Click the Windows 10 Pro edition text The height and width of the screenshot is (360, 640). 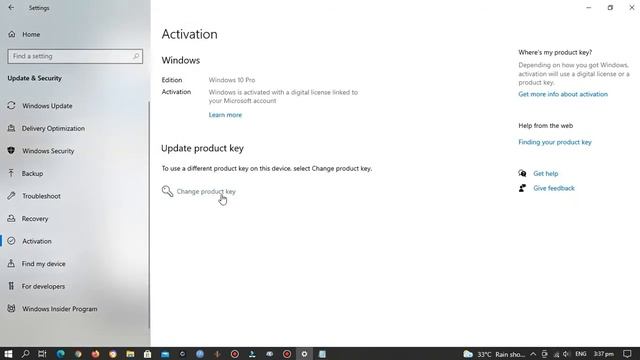(x=232, y=80)
